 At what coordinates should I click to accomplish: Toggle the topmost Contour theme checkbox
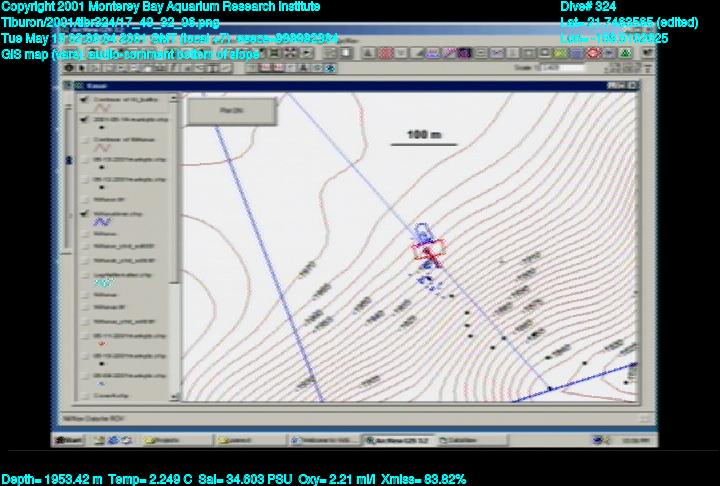(x=84, y=99)
